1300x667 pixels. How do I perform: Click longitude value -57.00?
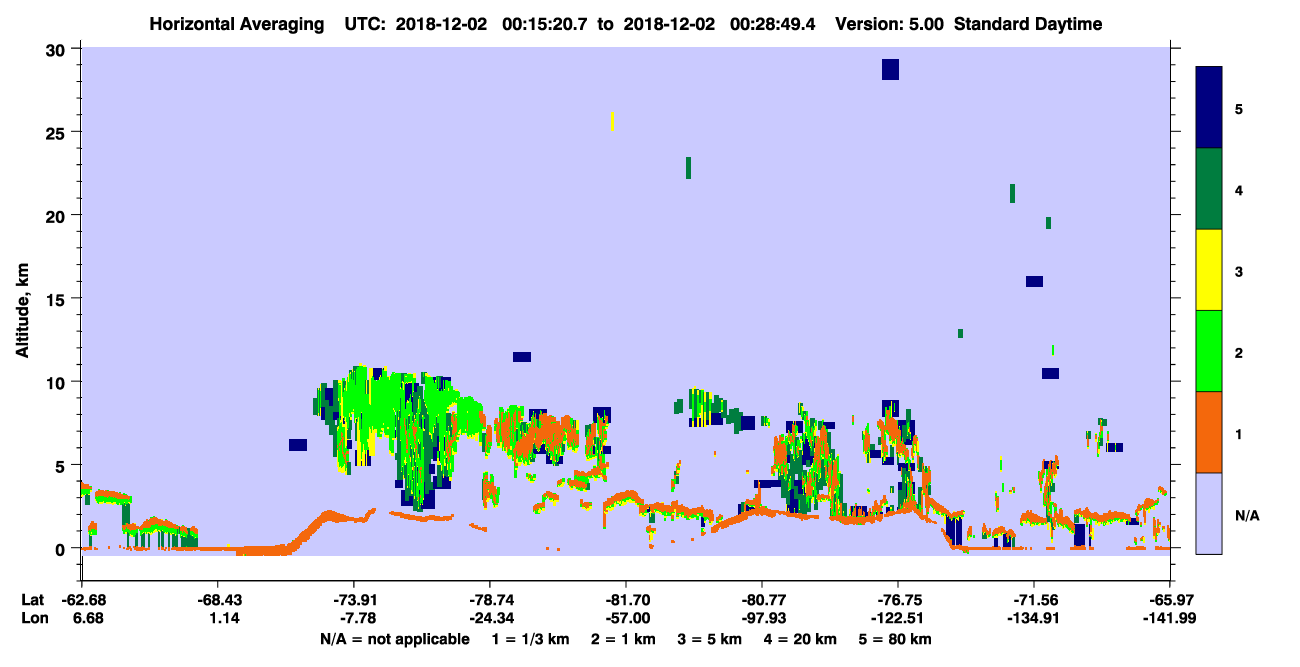click(x=626, y=618)
